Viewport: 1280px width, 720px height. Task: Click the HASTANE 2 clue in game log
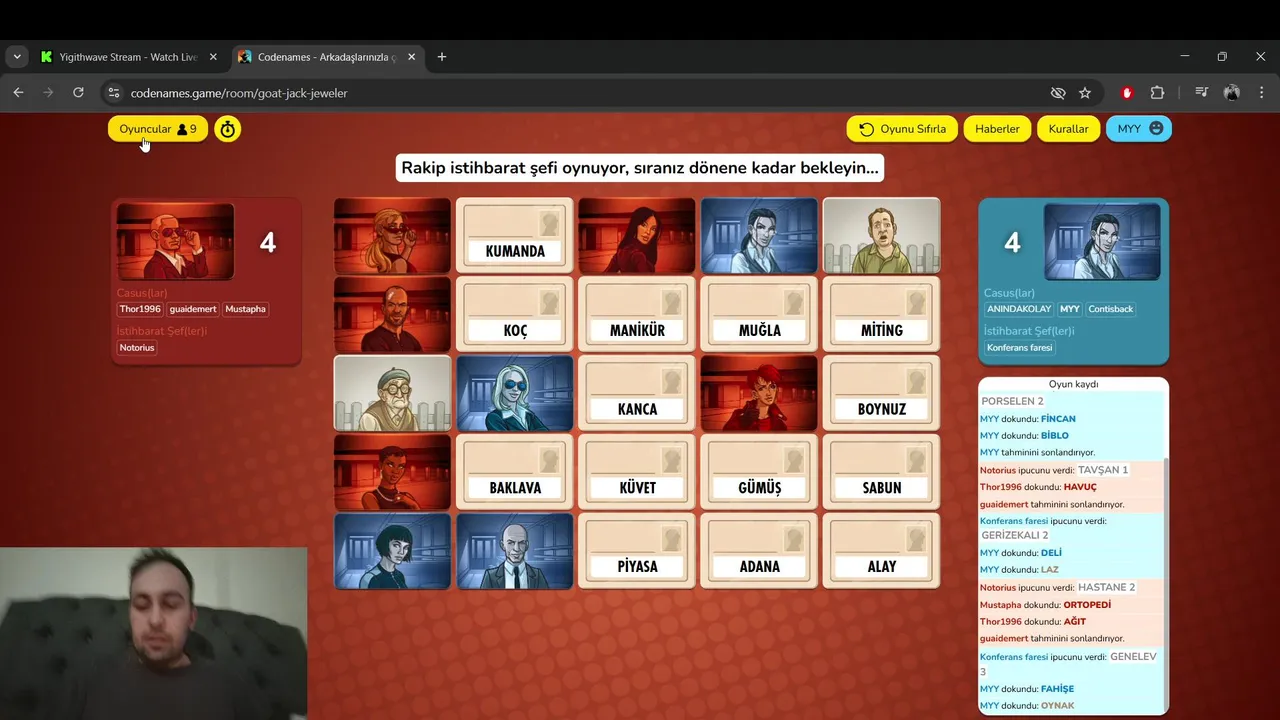[x=1106, y=587]
